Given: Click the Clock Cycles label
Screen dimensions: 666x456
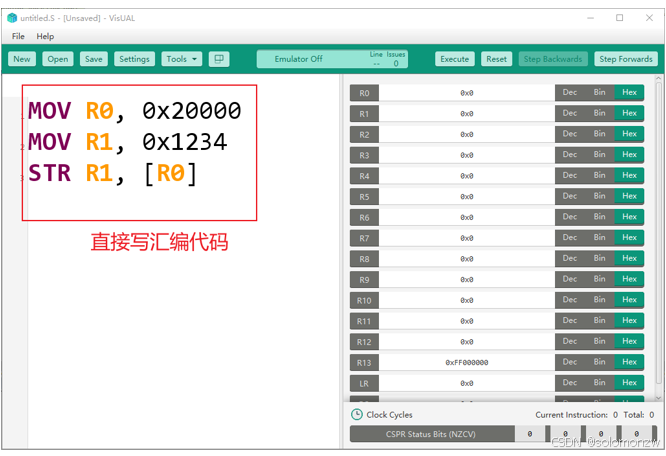Looking at the screenshot, I should pos(389,415).
